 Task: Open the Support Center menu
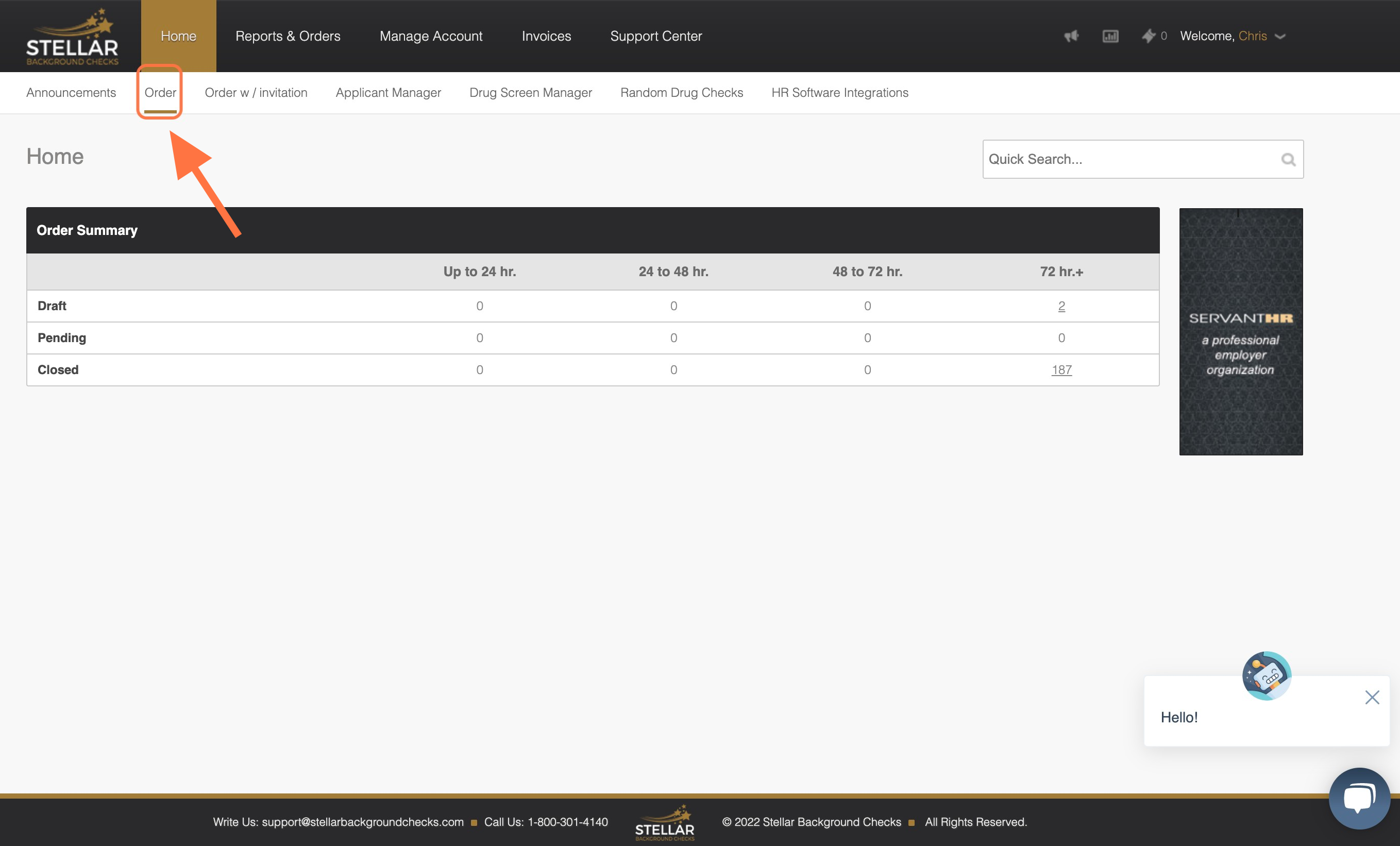point(655,37)
